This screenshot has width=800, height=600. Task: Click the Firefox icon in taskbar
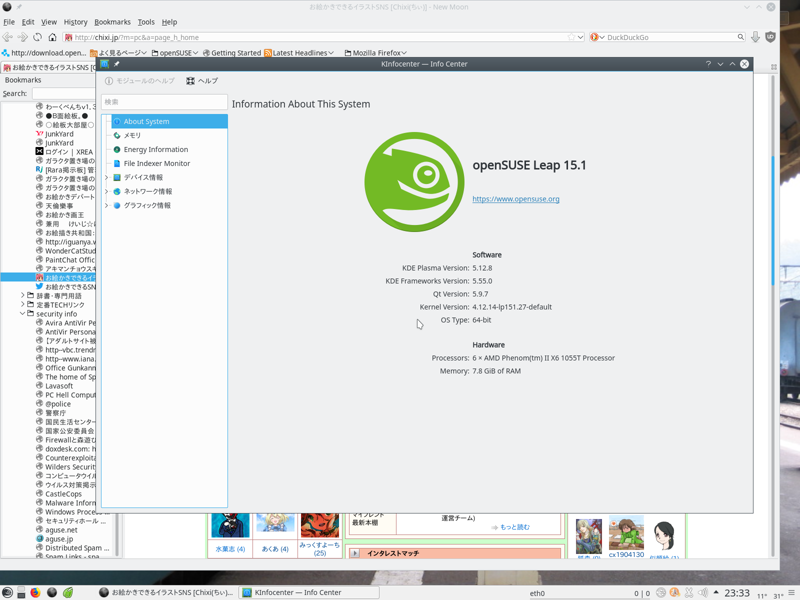[x=36, y=592]
